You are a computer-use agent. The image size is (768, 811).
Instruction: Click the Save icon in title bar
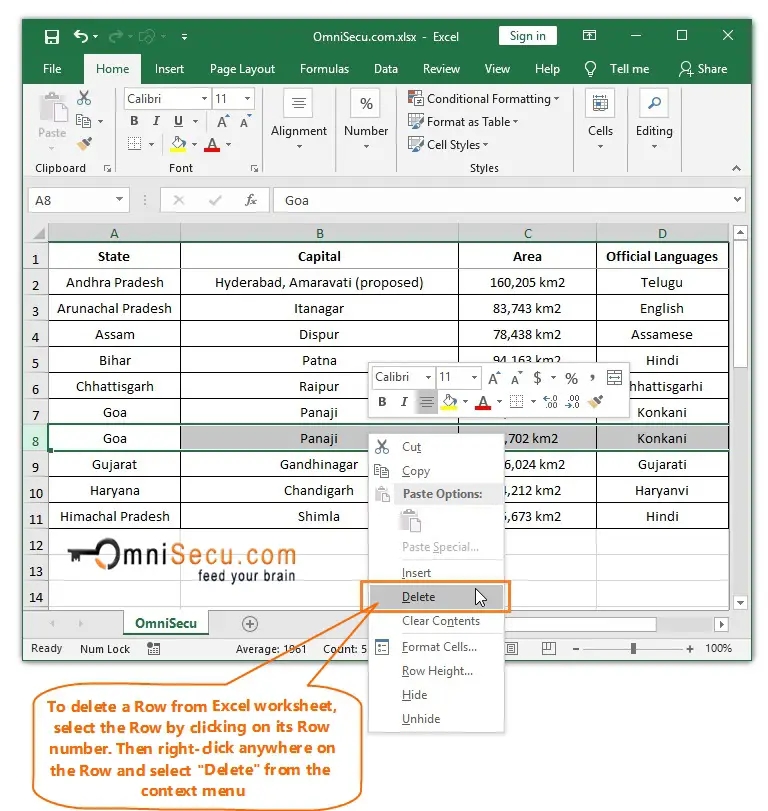click(x=51, y=37)
